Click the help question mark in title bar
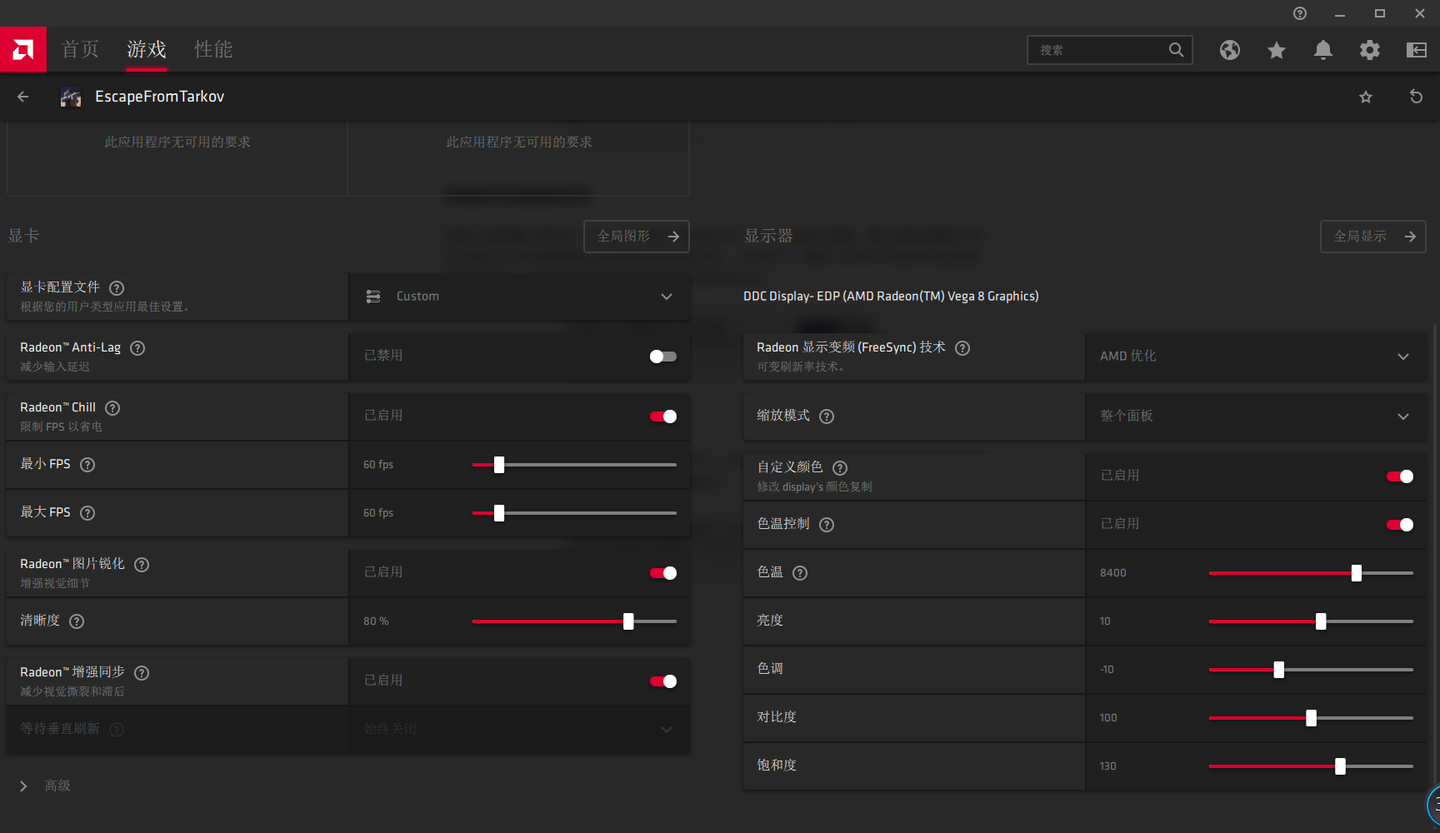The width and height of the screenshot is (1440, 833). click(1300, 13)
